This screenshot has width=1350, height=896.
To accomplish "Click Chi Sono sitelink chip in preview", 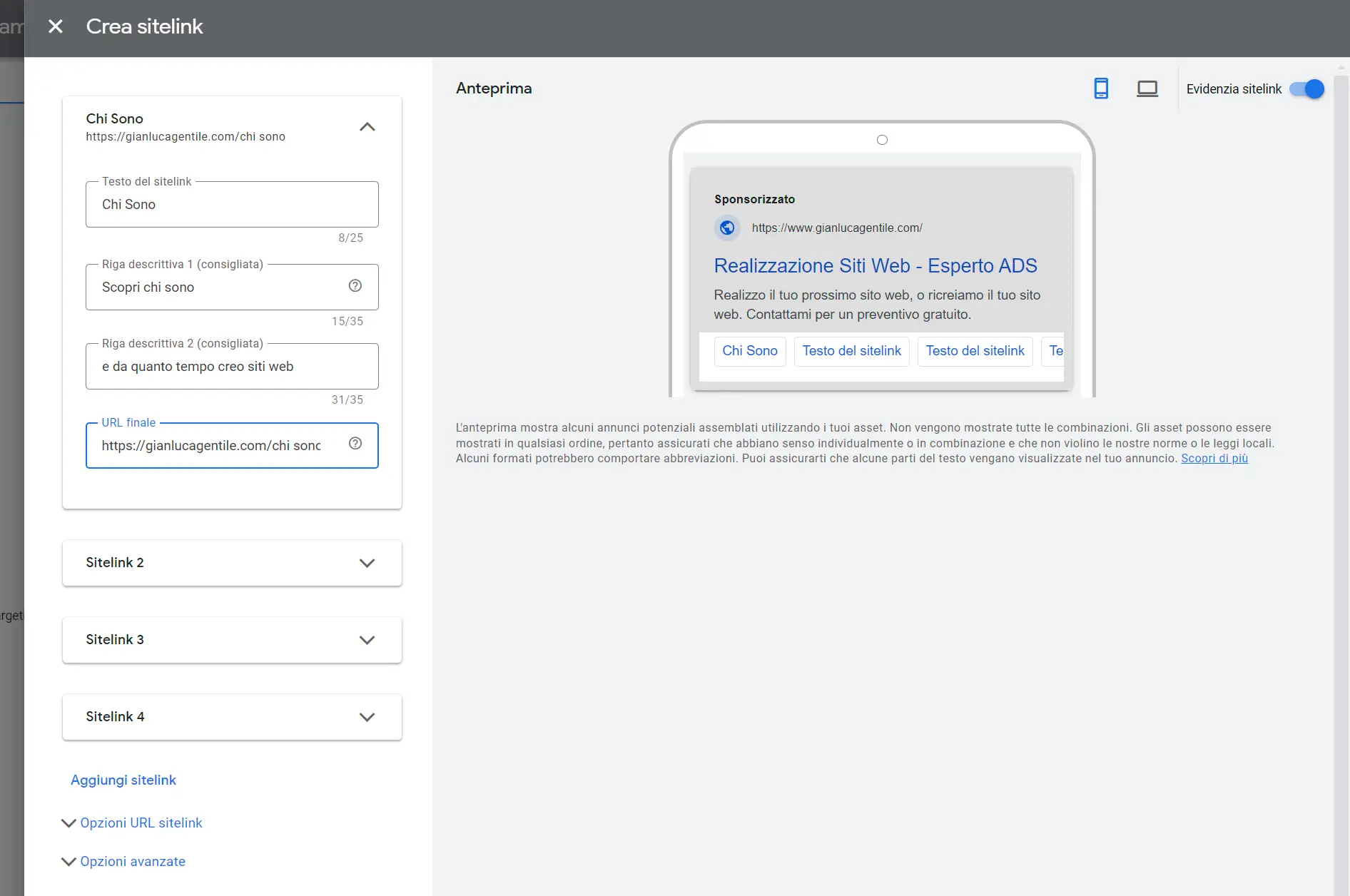I will [x=750, y=351].
